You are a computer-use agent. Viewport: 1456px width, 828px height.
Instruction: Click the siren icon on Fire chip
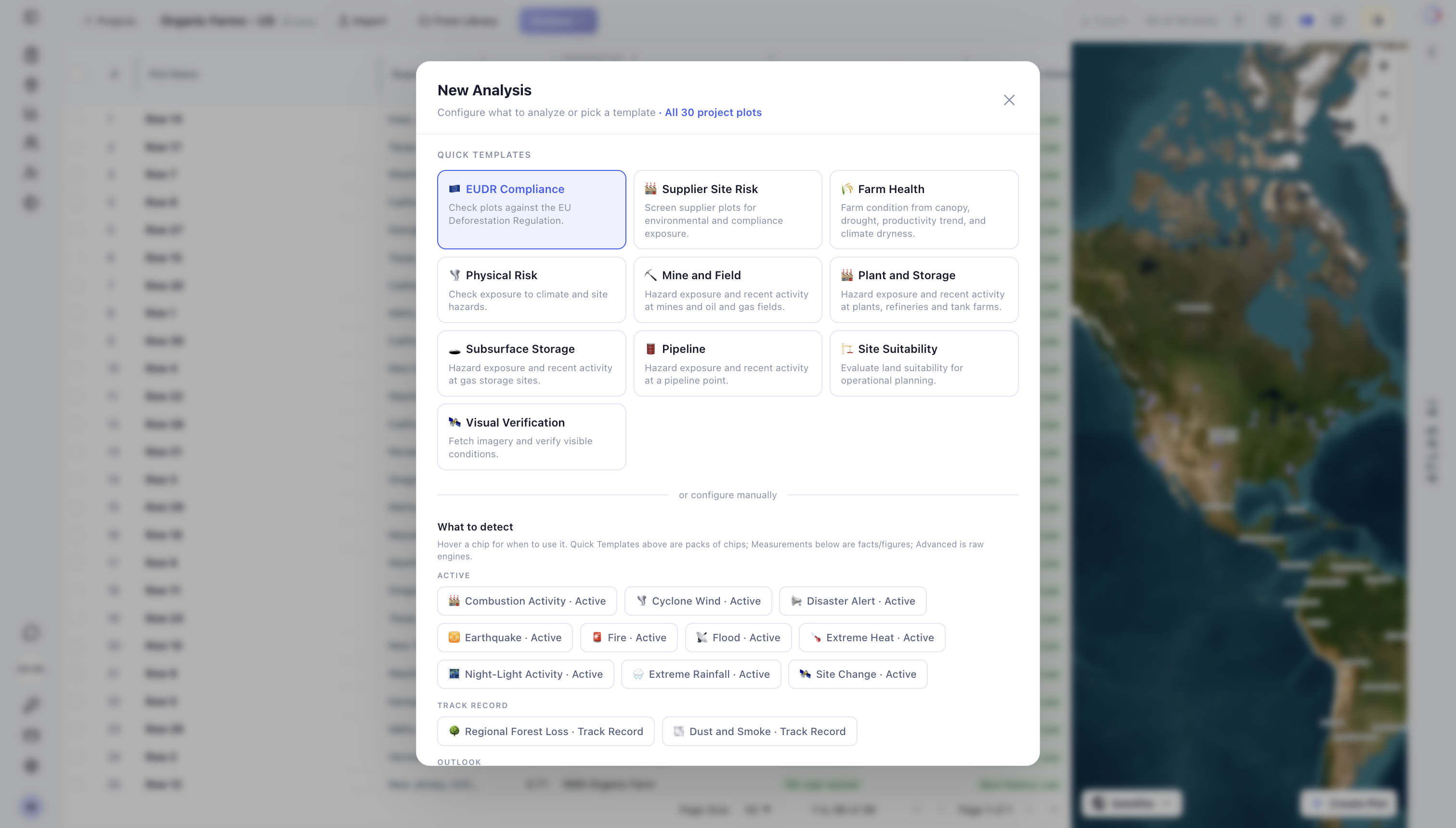point(597,637)
